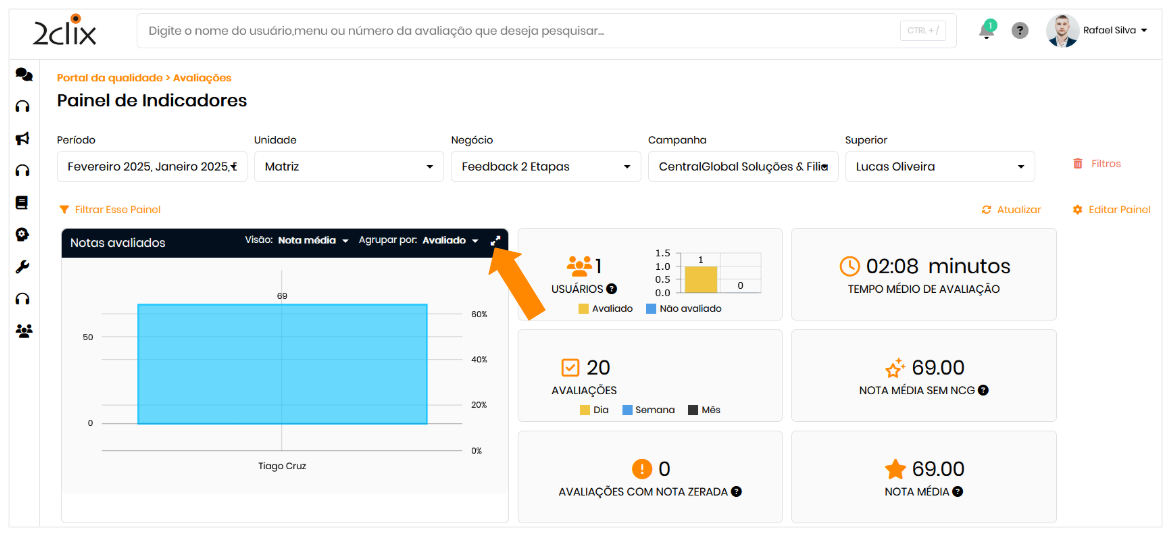Image resolution: width=1174 pixels, height=538 pixels.
Task: Expand the Superior dropdown Lucas Oliveira
Action: pyautogui.click(x=939, y=167)
